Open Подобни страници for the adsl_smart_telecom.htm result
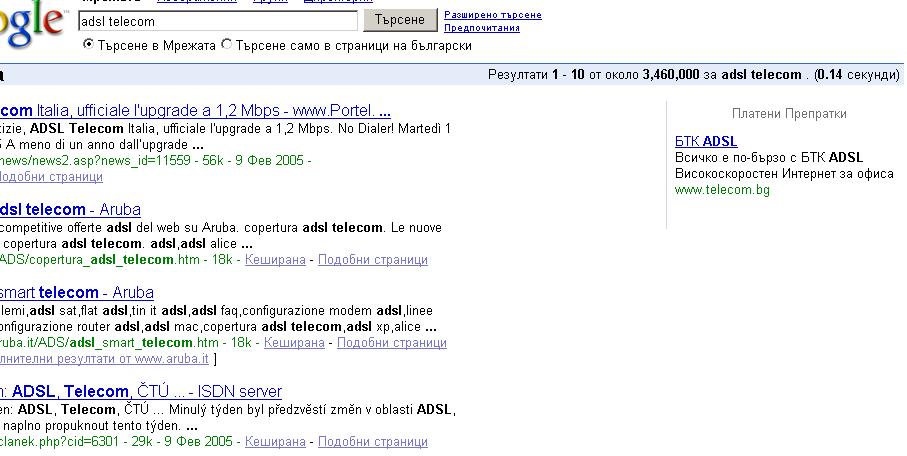 point(392,343)
